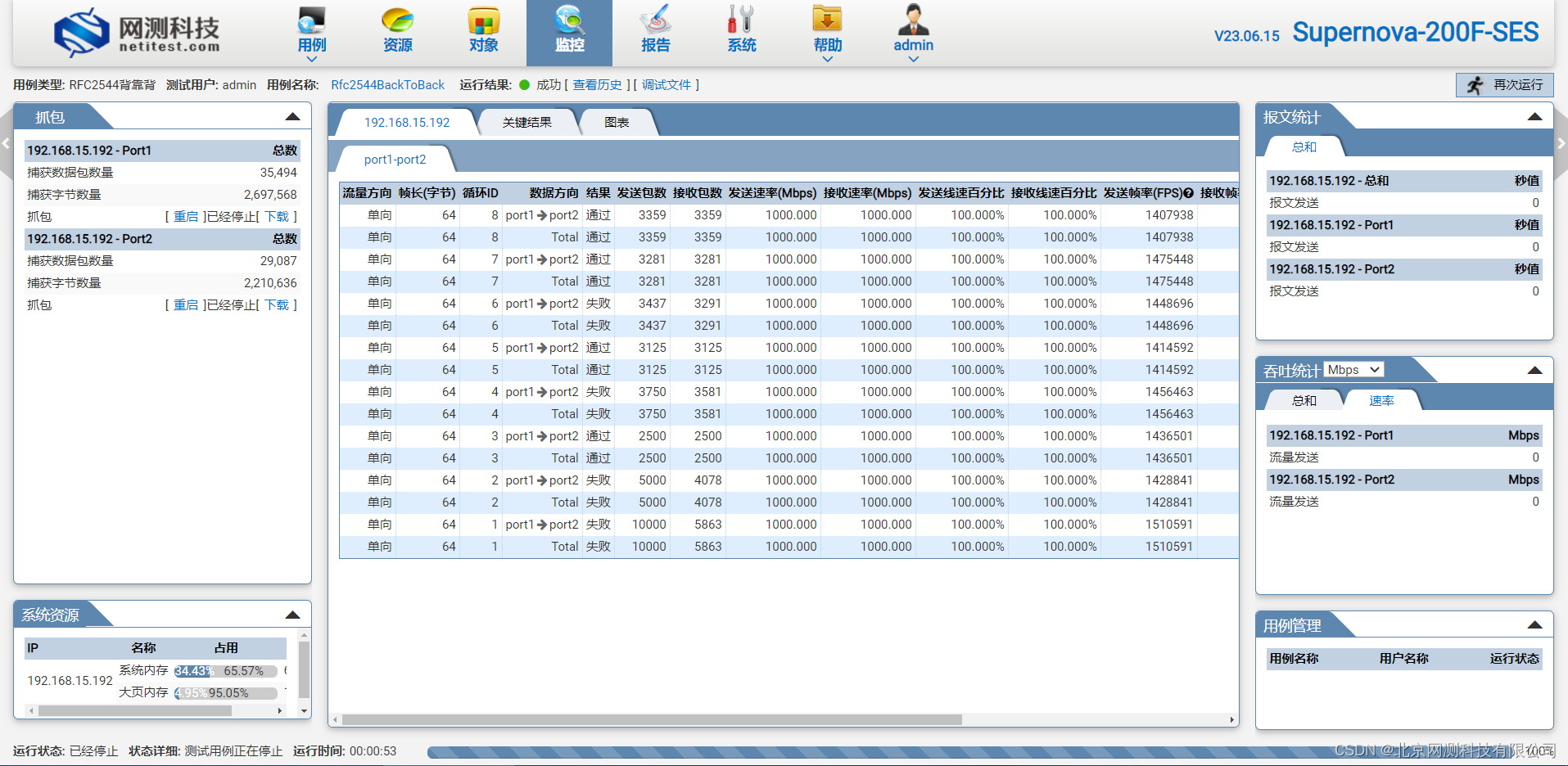Screen dimensions: 1568x766
Task: Select the 速率 tab in 吞吐统计
Action: (1381, 400)
